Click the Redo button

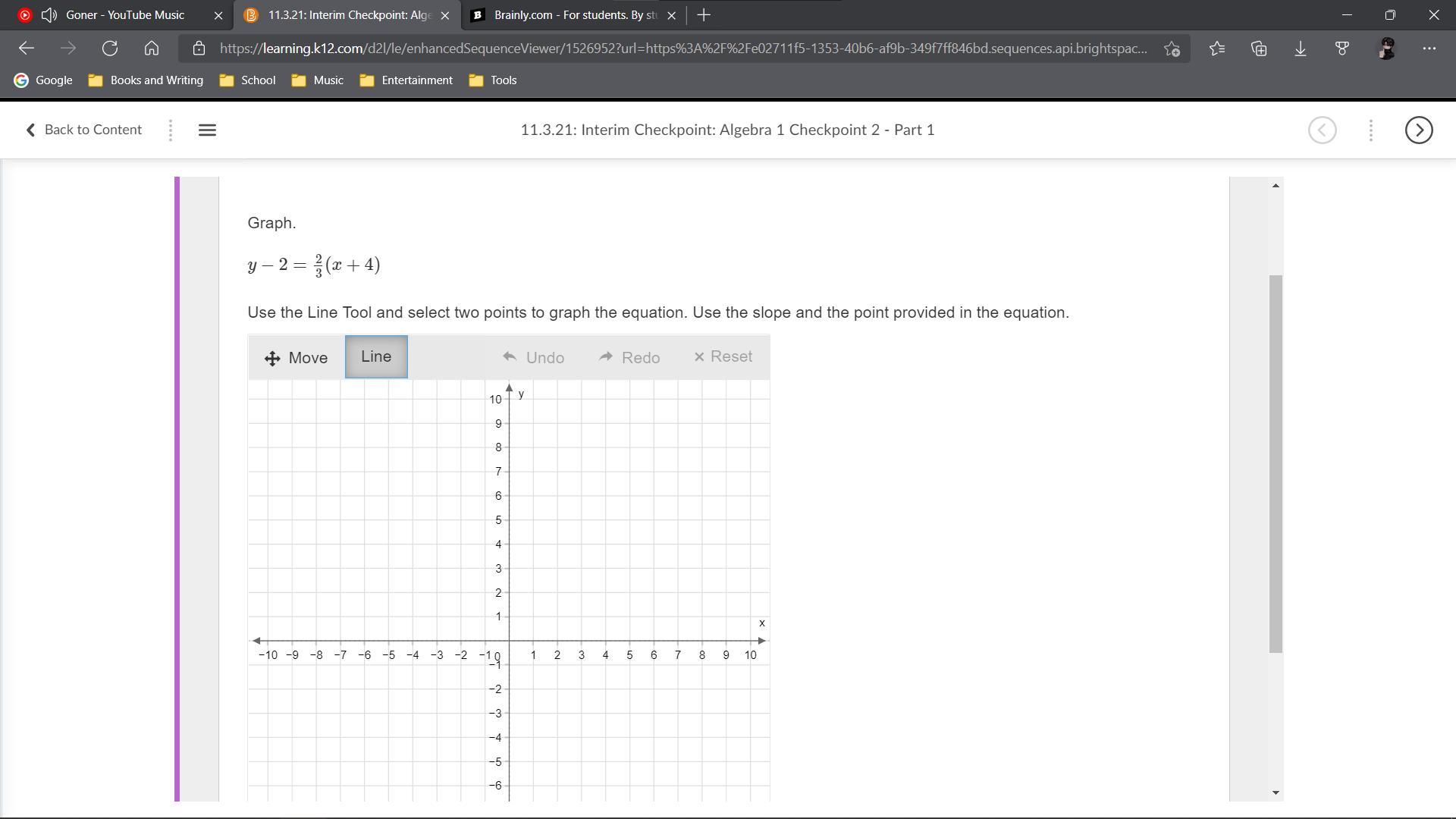[629, 358]
